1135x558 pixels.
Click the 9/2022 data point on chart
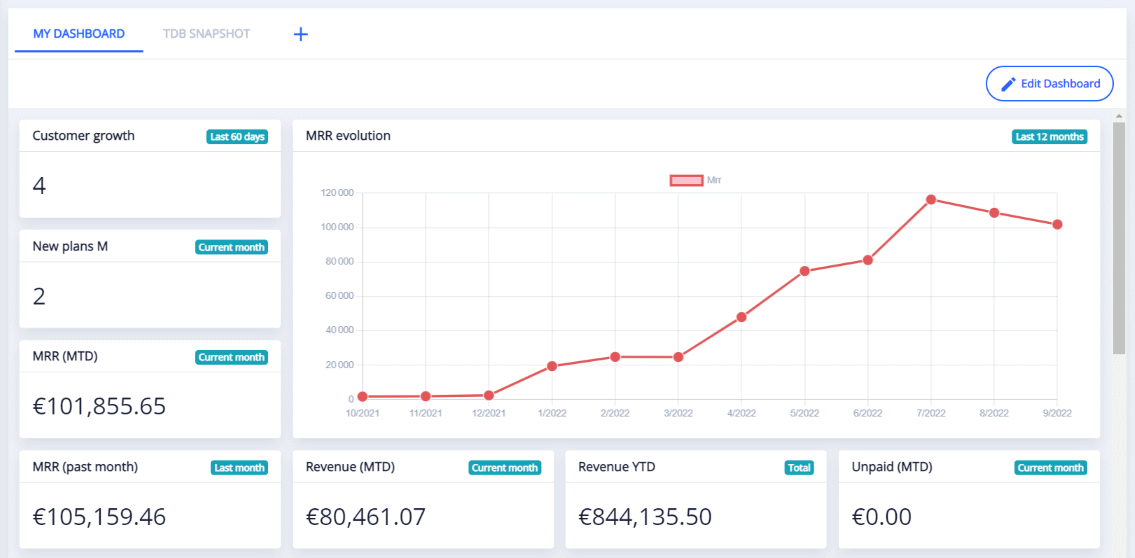point(1057,224)
